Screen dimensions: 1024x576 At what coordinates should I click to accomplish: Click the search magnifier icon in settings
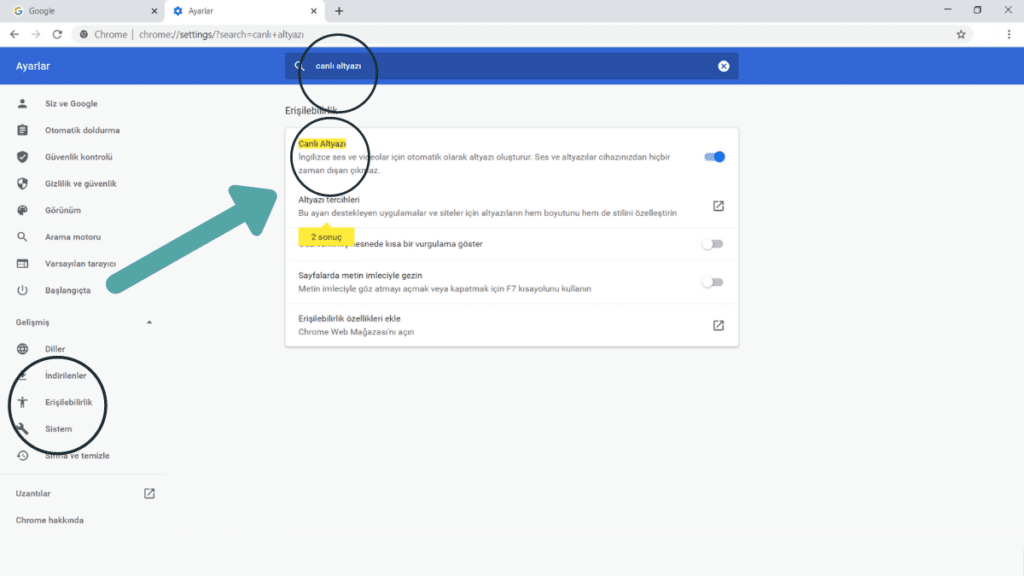299,66
